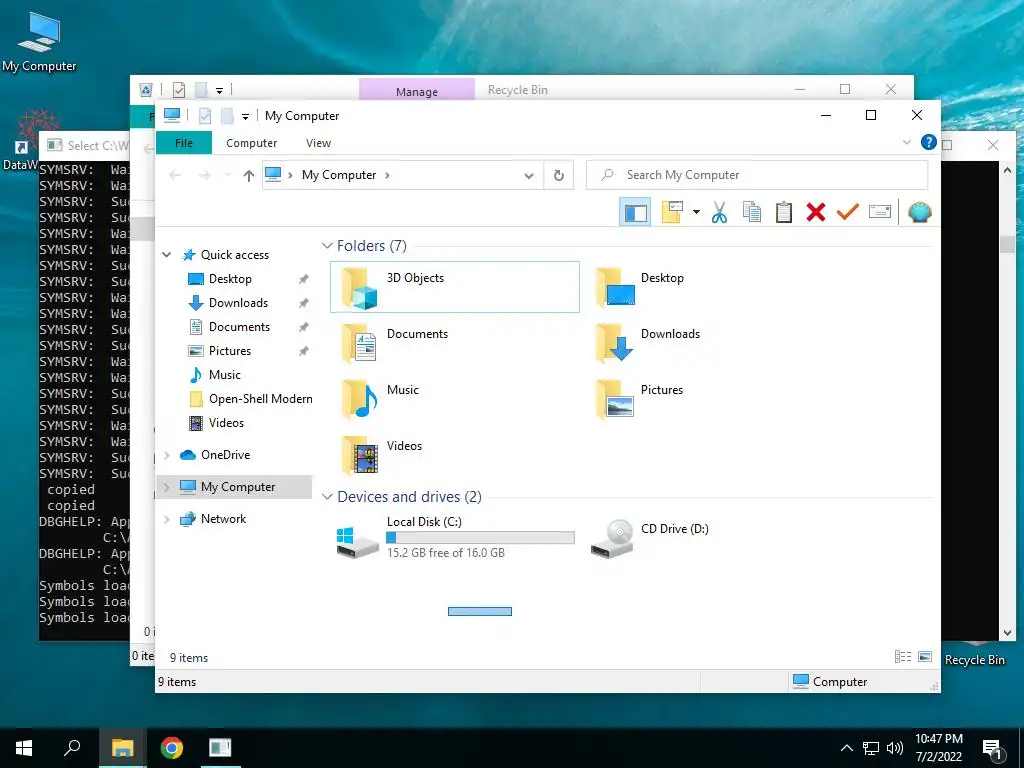This screenshot has height=768, width=1024.
Task: Select OneDrive in the navigation pane
Action: tap(225, 455)
